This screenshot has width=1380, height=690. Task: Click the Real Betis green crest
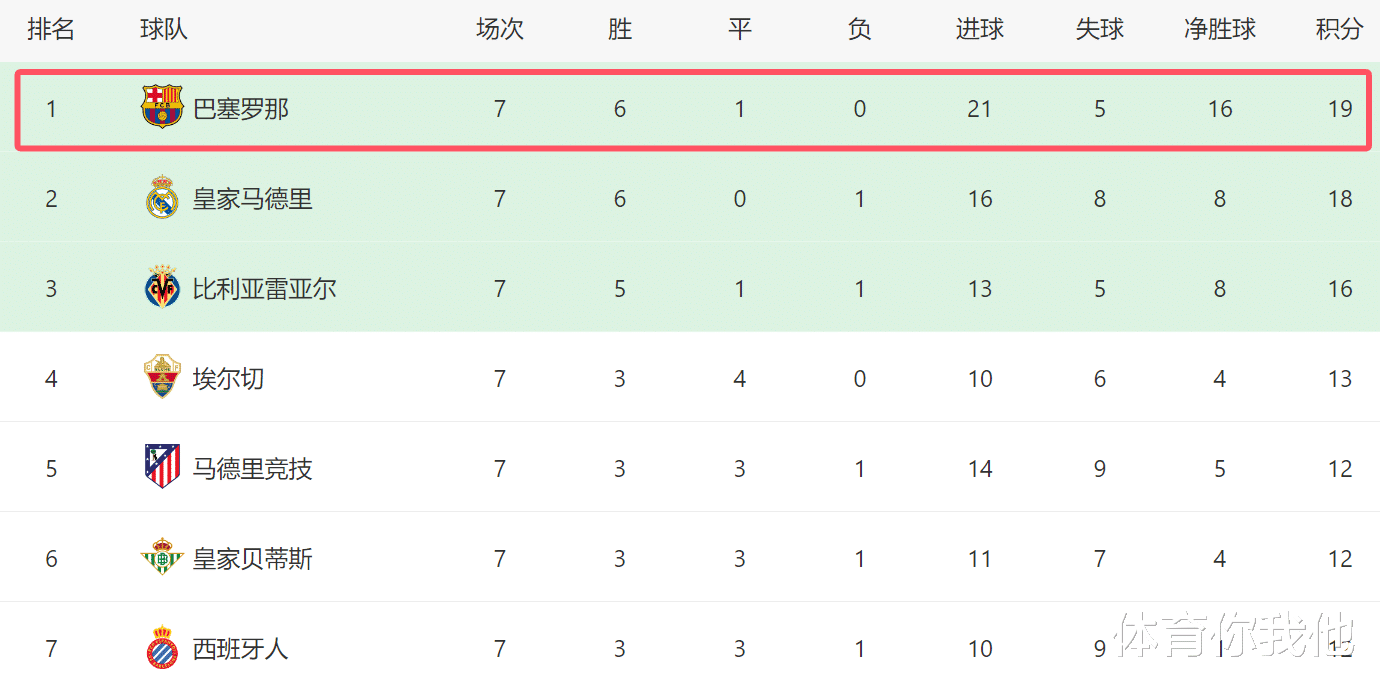click(162, 557)
